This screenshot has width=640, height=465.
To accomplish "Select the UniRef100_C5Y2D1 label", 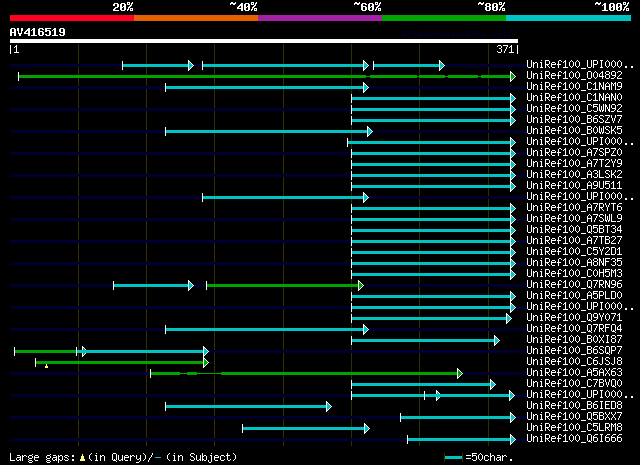I will pyautogui.click(x=574, y=251).
